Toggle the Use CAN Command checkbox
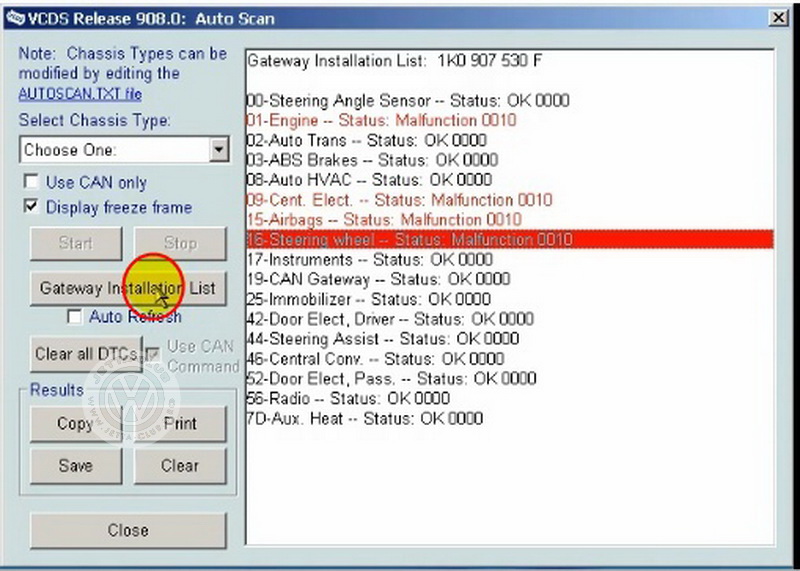800x571 pixels. coord(152,354)
